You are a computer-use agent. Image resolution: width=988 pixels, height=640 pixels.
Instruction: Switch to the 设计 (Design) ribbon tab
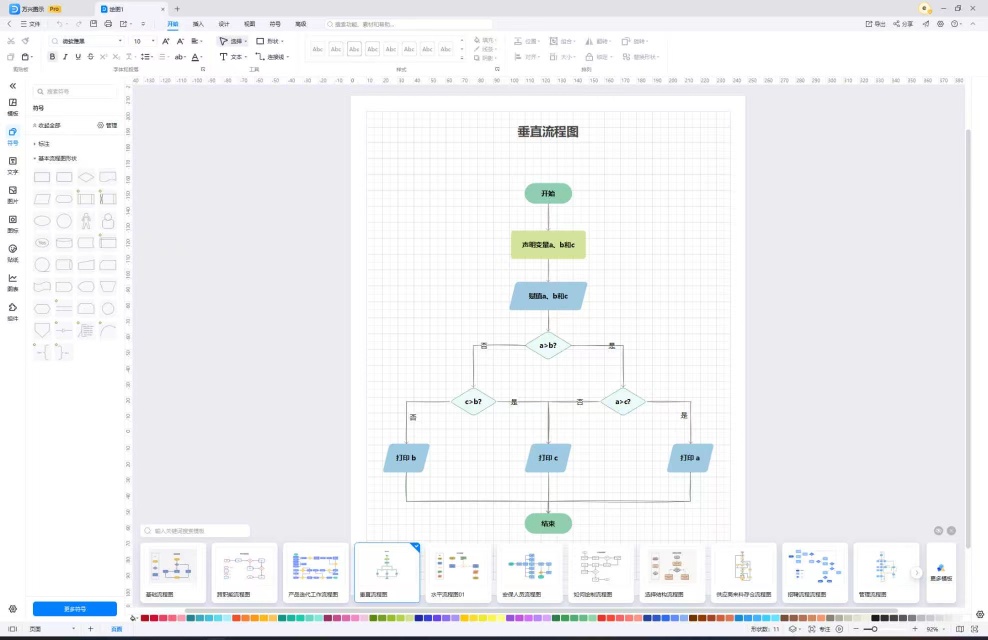tap(224, 24)
